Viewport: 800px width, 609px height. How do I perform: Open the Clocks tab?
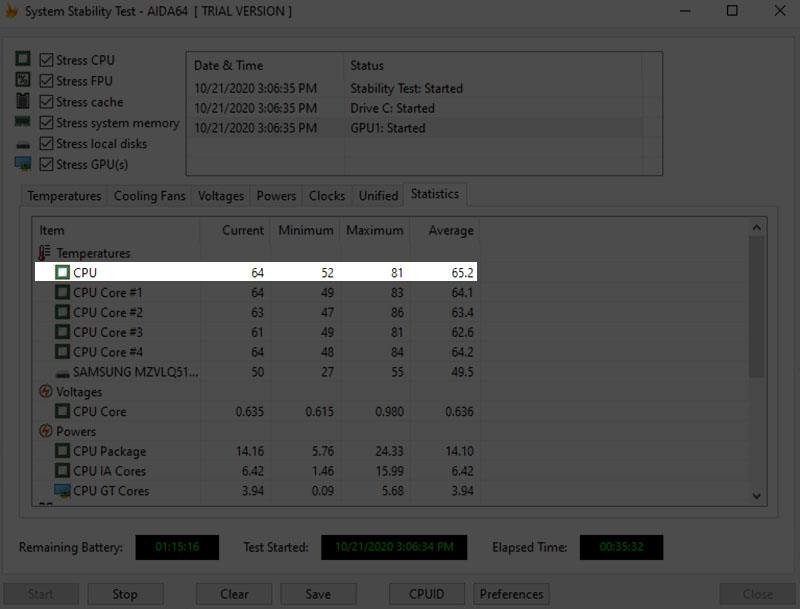tap(326, 195)
